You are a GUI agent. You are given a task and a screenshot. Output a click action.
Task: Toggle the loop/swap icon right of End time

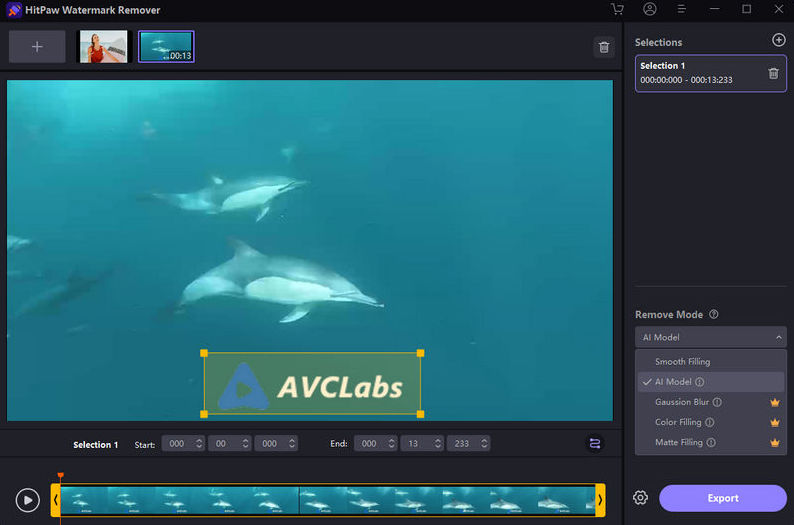click(595, 444)
